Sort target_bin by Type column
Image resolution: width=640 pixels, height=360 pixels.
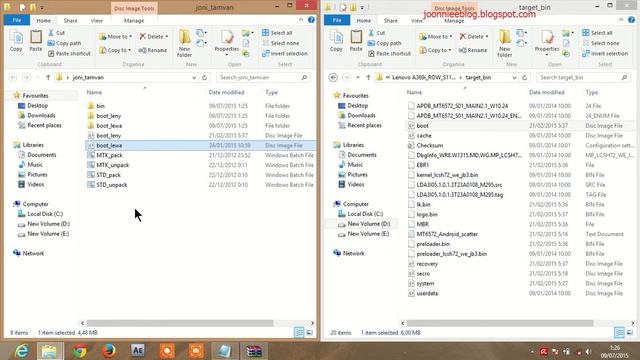tap(591, 92)
